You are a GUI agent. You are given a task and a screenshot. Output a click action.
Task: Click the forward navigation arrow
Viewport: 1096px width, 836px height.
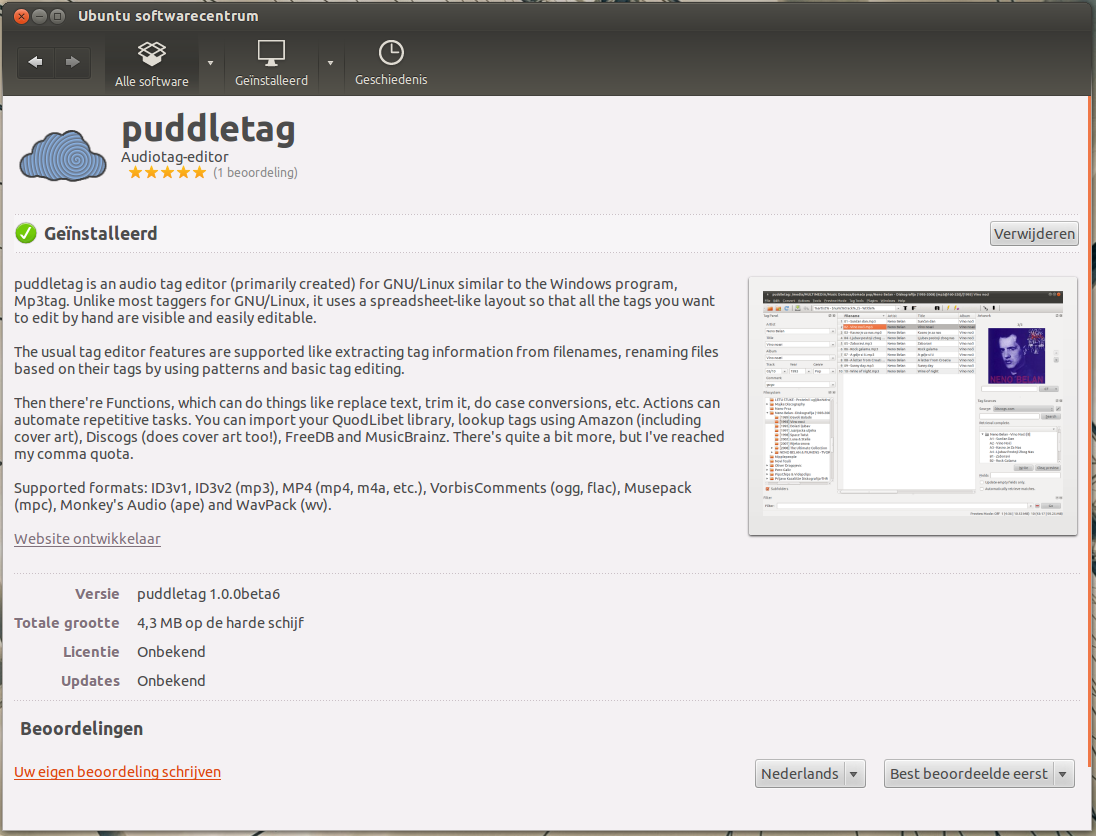tap(72, 62)
